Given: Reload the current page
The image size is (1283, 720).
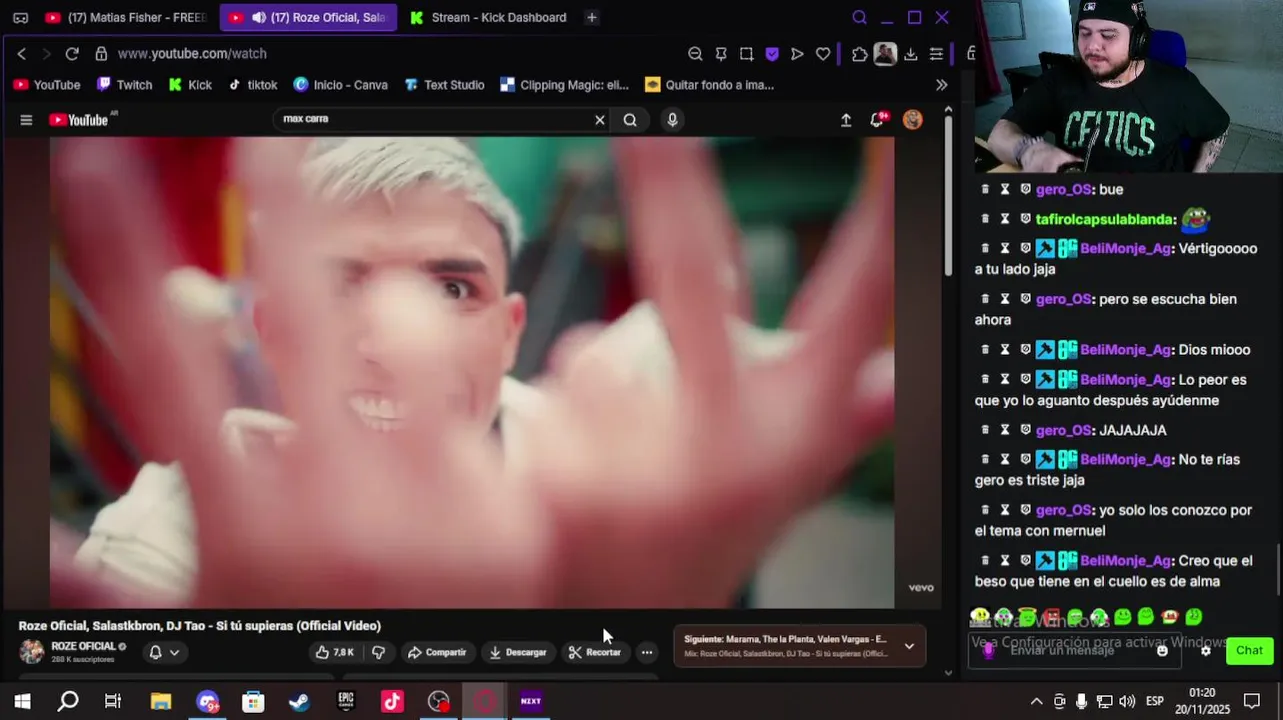Looking at the screenshot, I should 72,54.
